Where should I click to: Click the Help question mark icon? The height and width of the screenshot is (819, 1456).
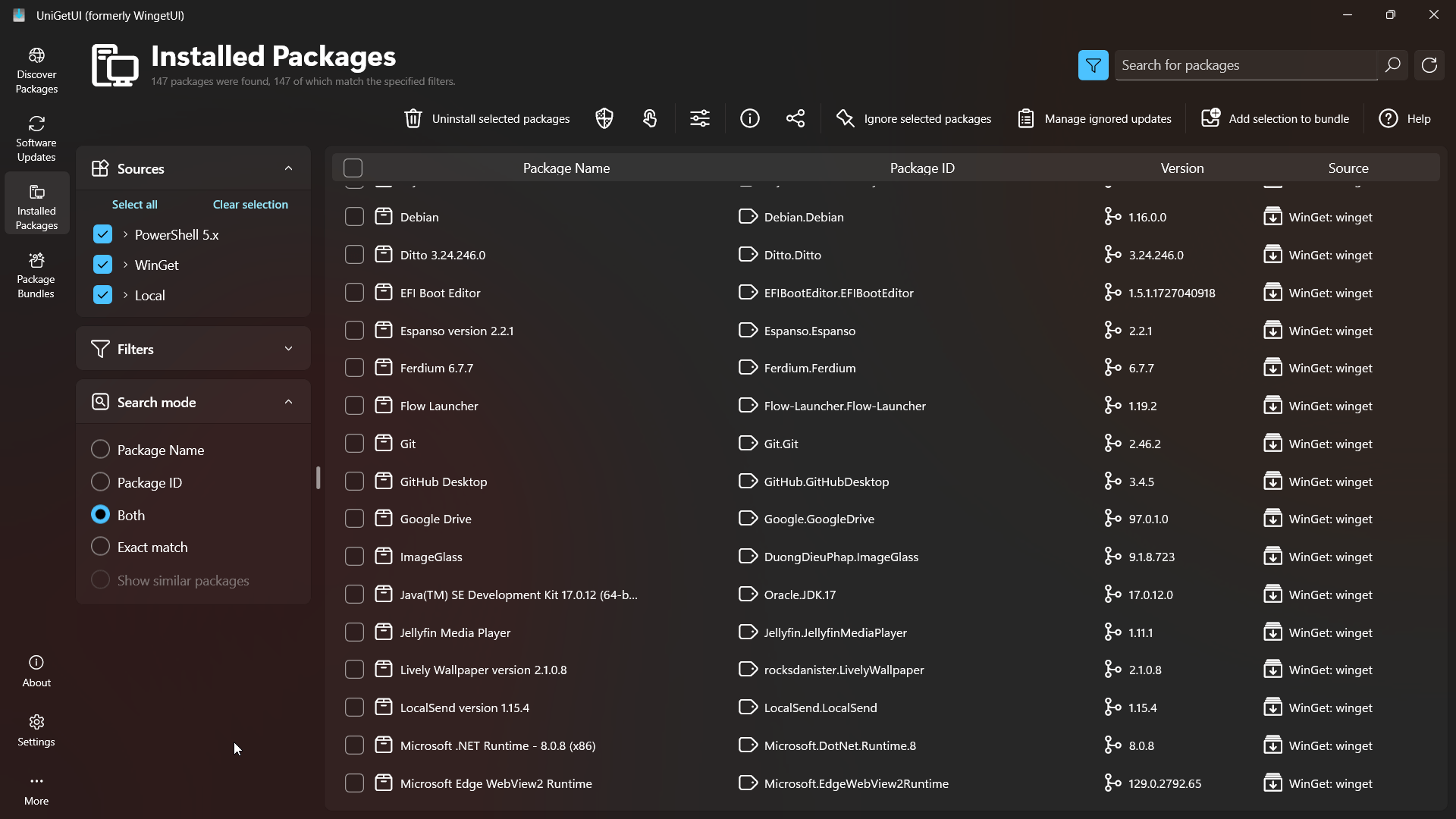(1388, 118)
